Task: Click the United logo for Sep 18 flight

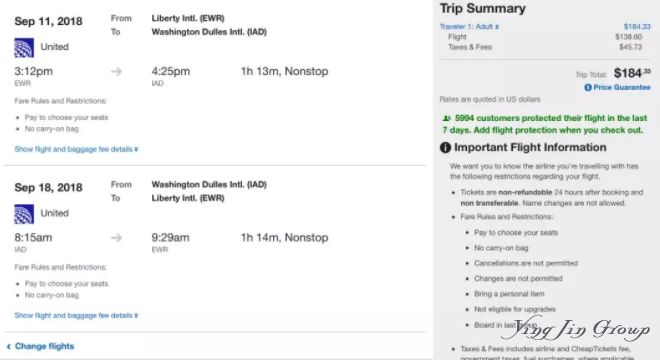Action: (24, 214)
